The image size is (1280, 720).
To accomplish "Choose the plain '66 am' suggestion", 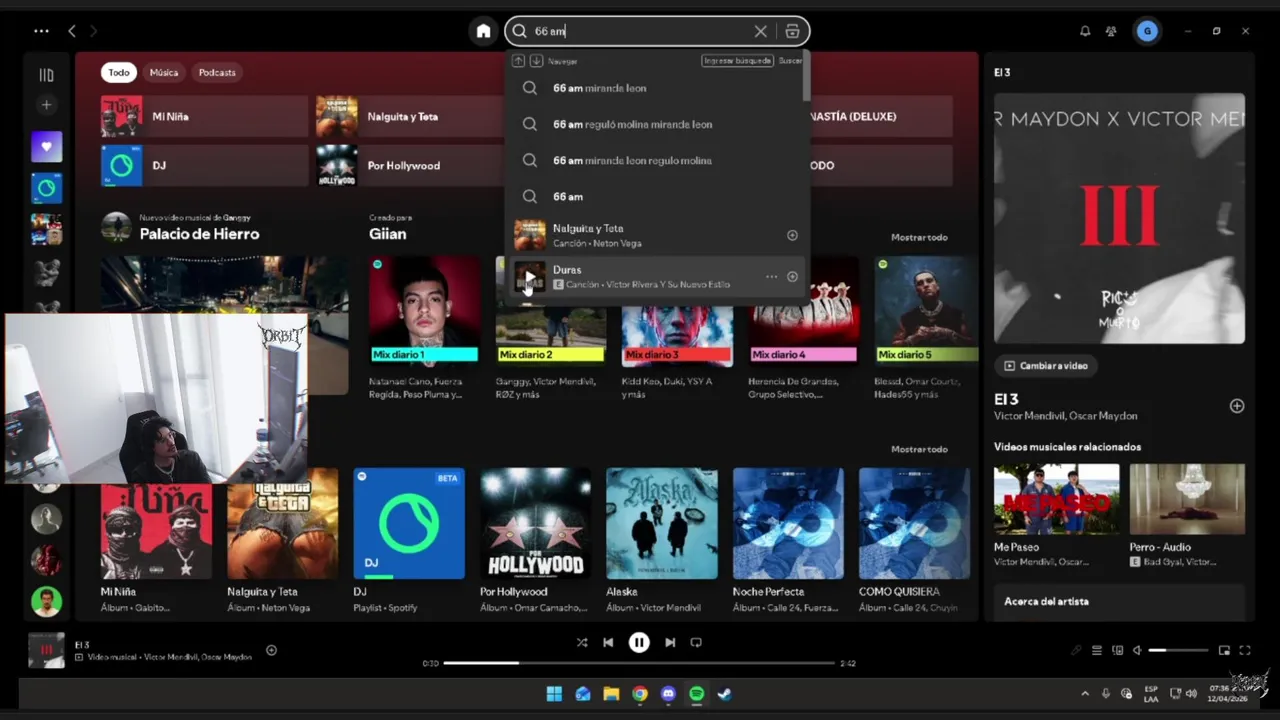I will click(656, 196).
